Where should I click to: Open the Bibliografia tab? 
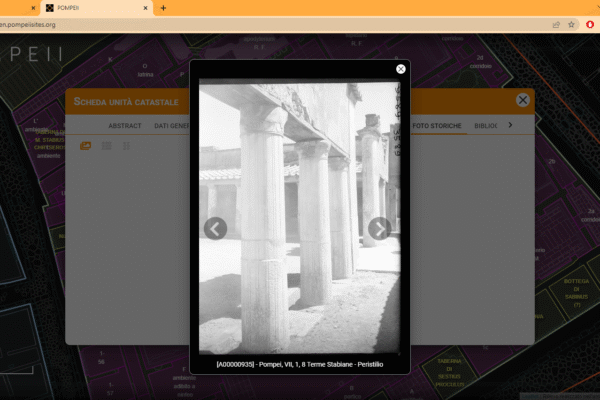click(486, 126)
